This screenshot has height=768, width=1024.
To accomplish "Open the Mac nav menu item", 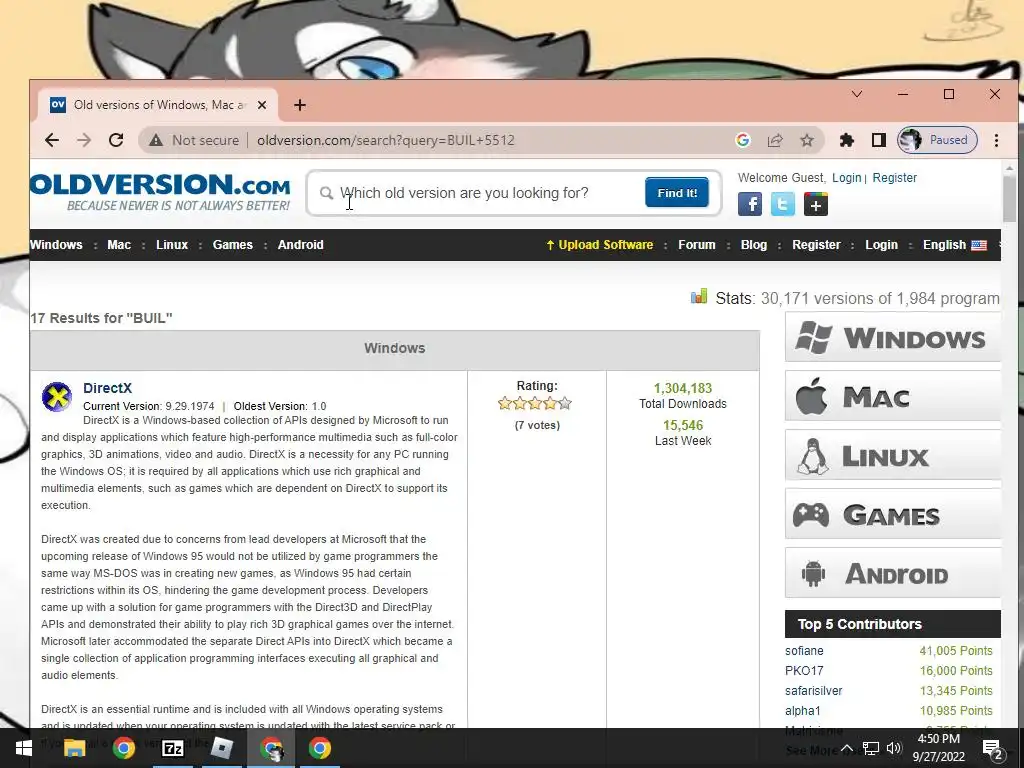I will tap(119, 245).
